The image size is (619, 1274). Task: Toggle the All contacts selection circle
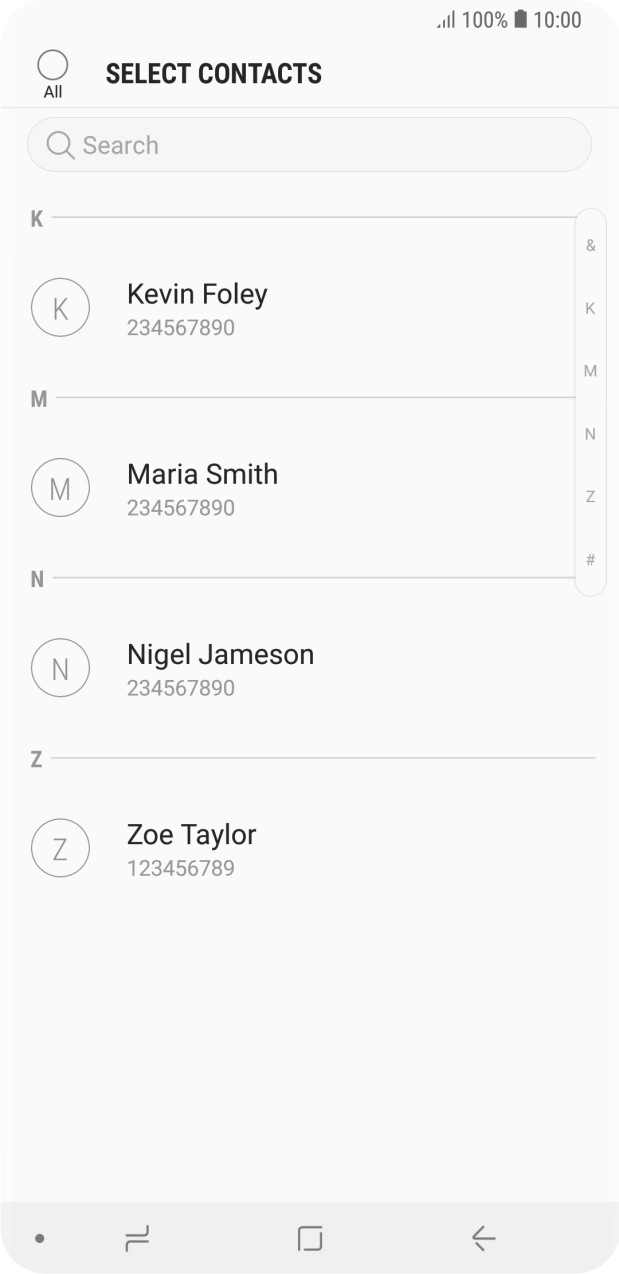(x=52, y=66)
